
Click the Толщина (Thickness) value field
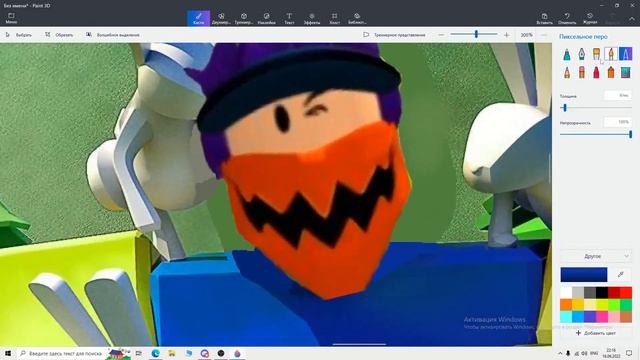click(618, 96)
